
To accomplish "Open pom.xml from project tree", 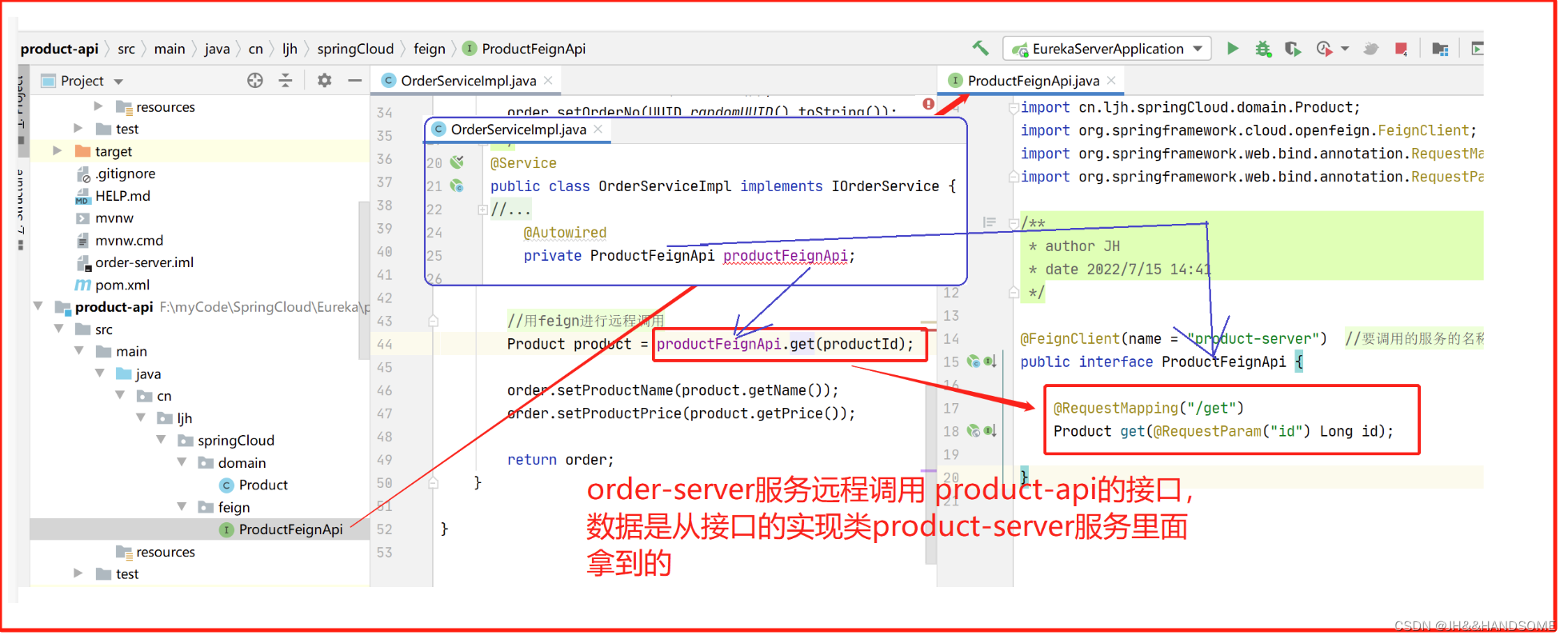I will [122, 285].
